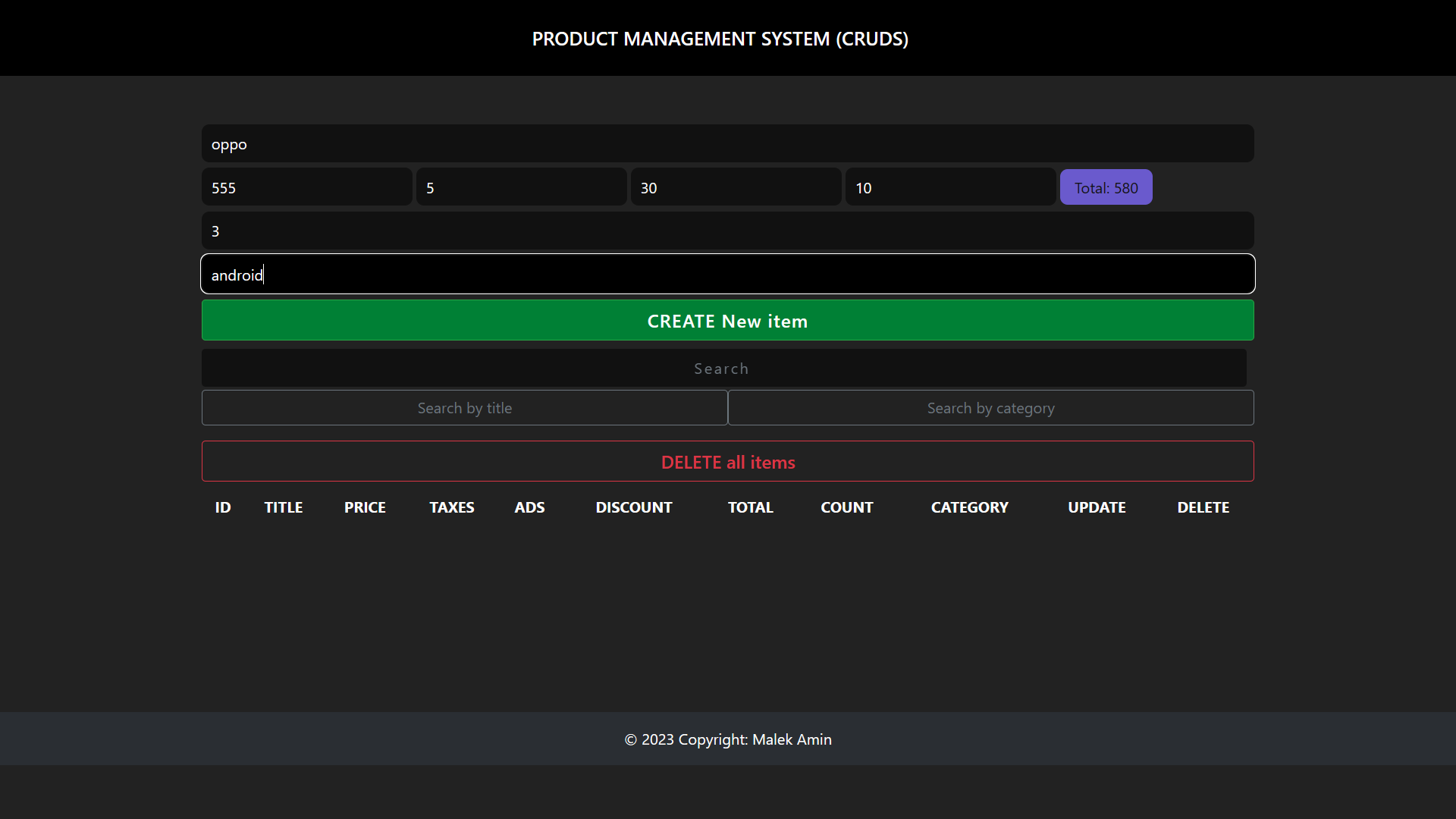
Task: Click the ADS column header
Action: [529, 507]
